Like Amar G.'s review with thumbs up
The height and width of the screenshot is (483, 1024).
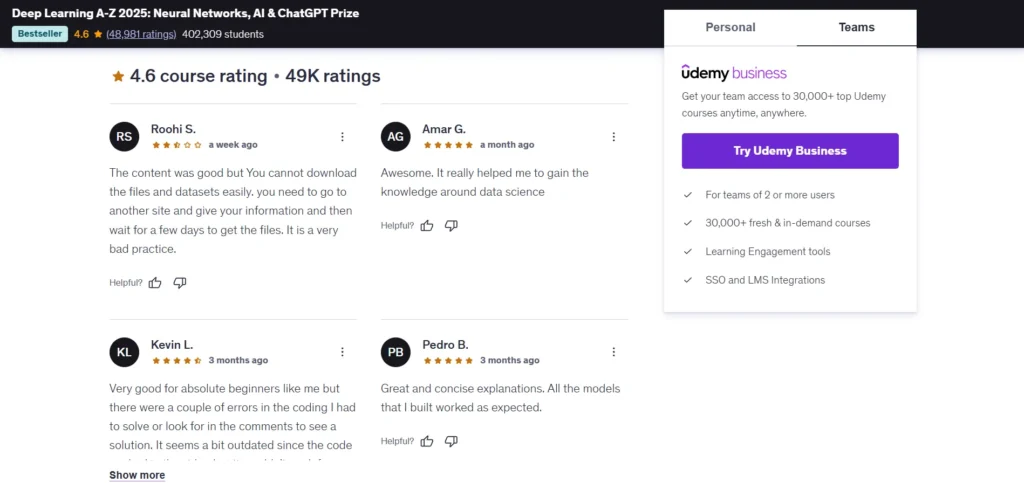[427, 226]
